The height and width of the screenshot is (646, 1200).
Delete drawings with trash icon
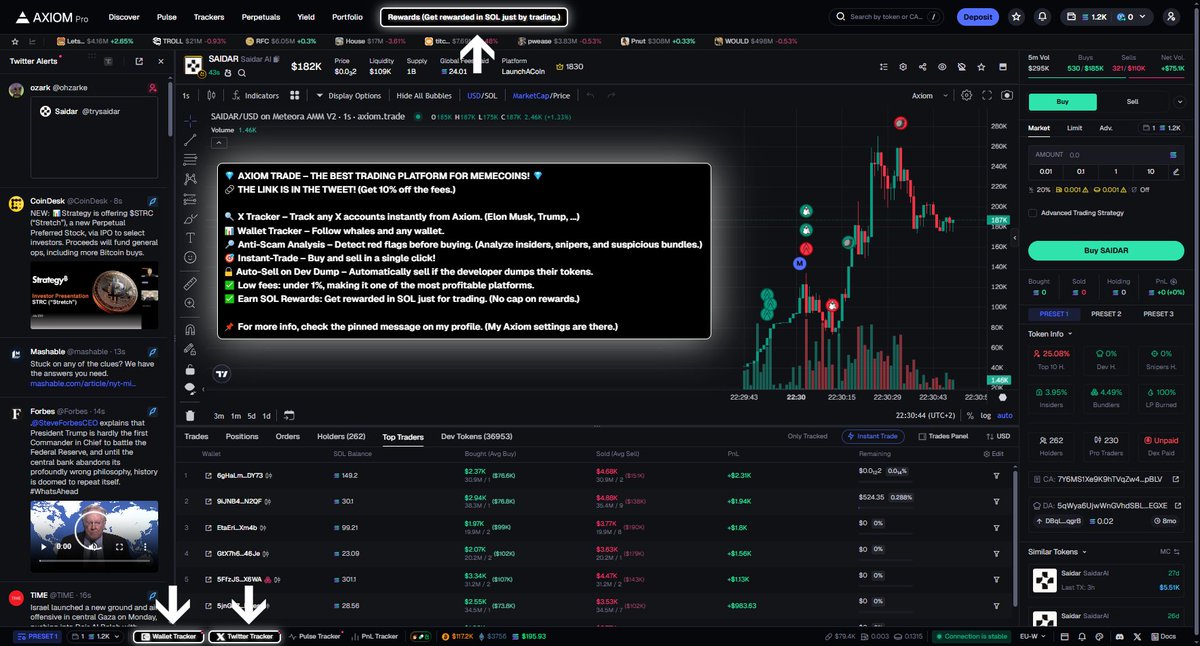(190, 415)
